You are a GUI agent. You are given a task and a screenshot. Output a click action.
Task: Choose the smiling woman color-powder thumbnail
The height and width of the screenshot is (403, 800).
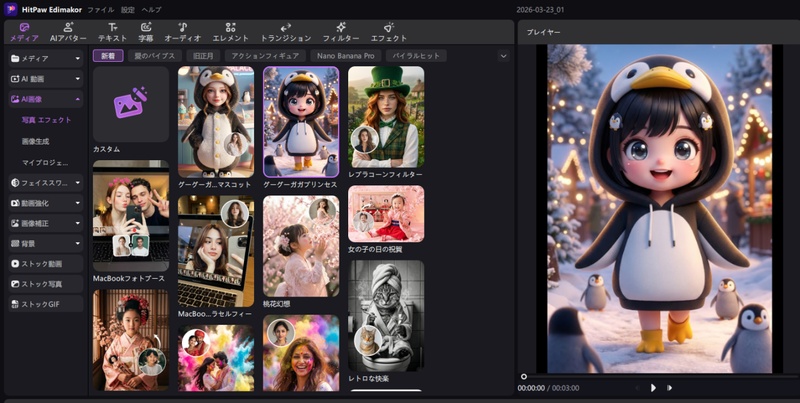coord(301,353)
